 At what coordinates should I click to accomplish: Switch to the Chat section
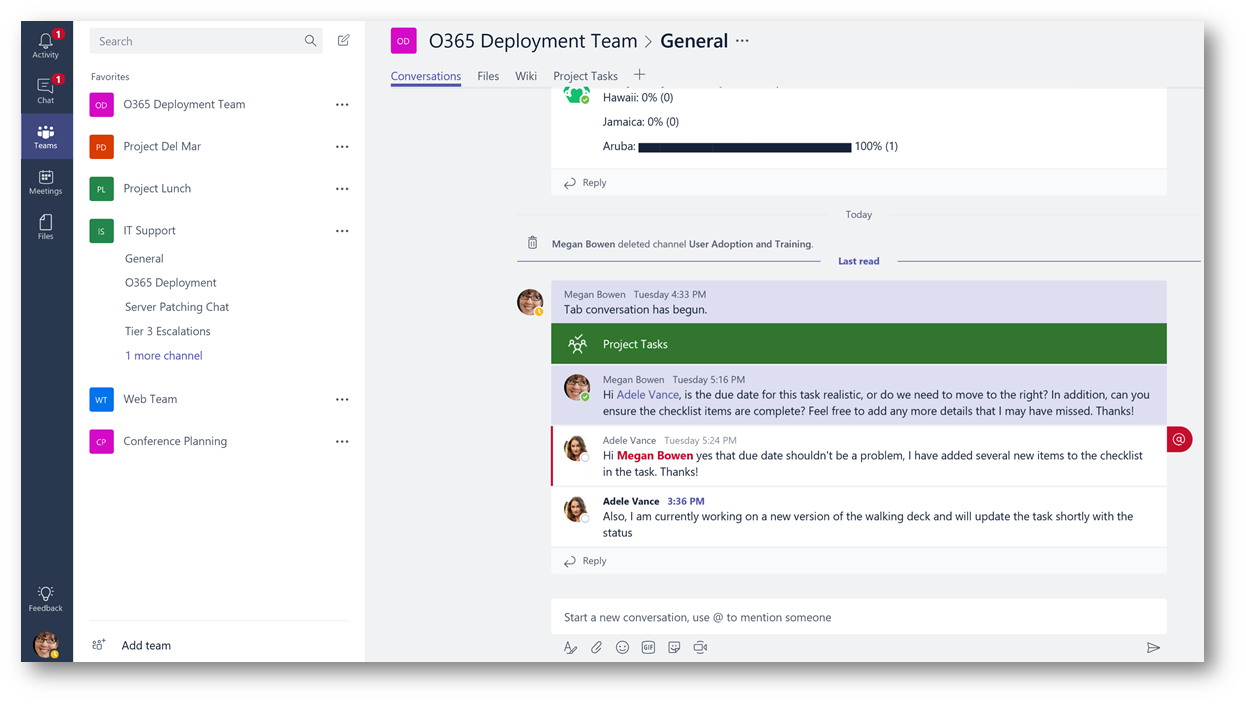[x=46, y=90]
